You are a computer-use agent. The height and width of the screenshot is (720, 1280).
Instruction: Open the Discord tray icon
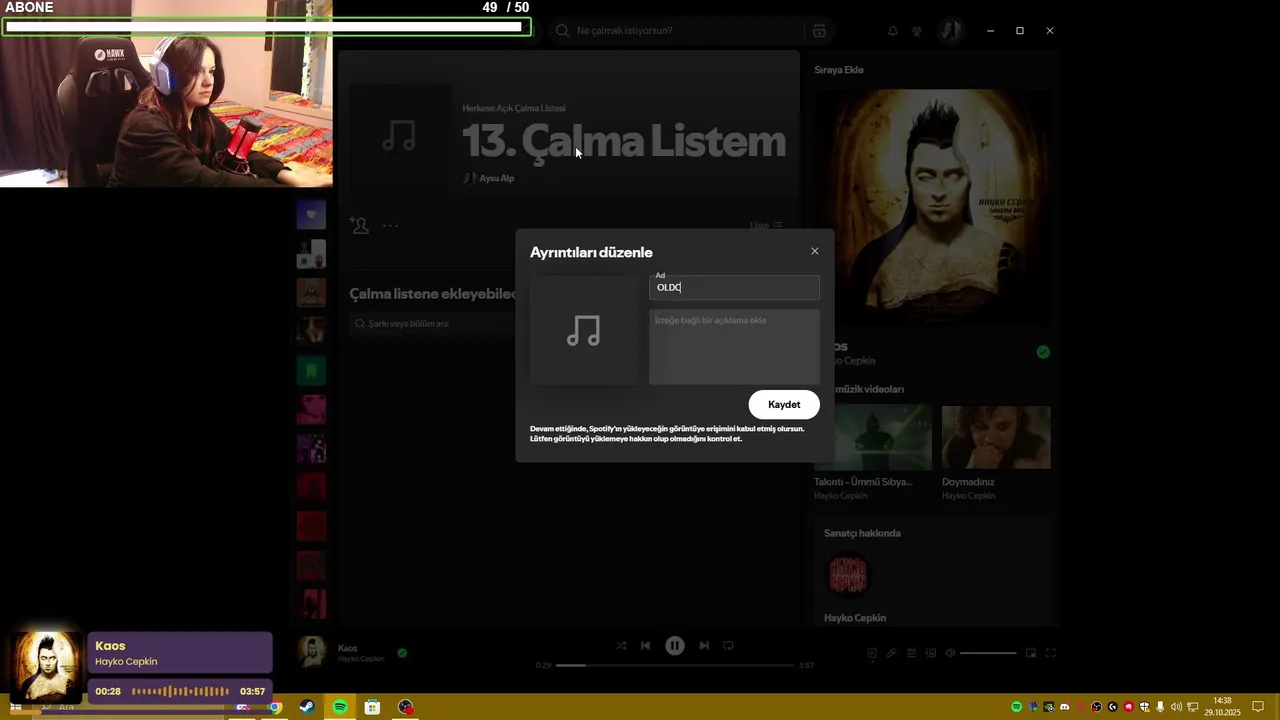click(1064, 707)
